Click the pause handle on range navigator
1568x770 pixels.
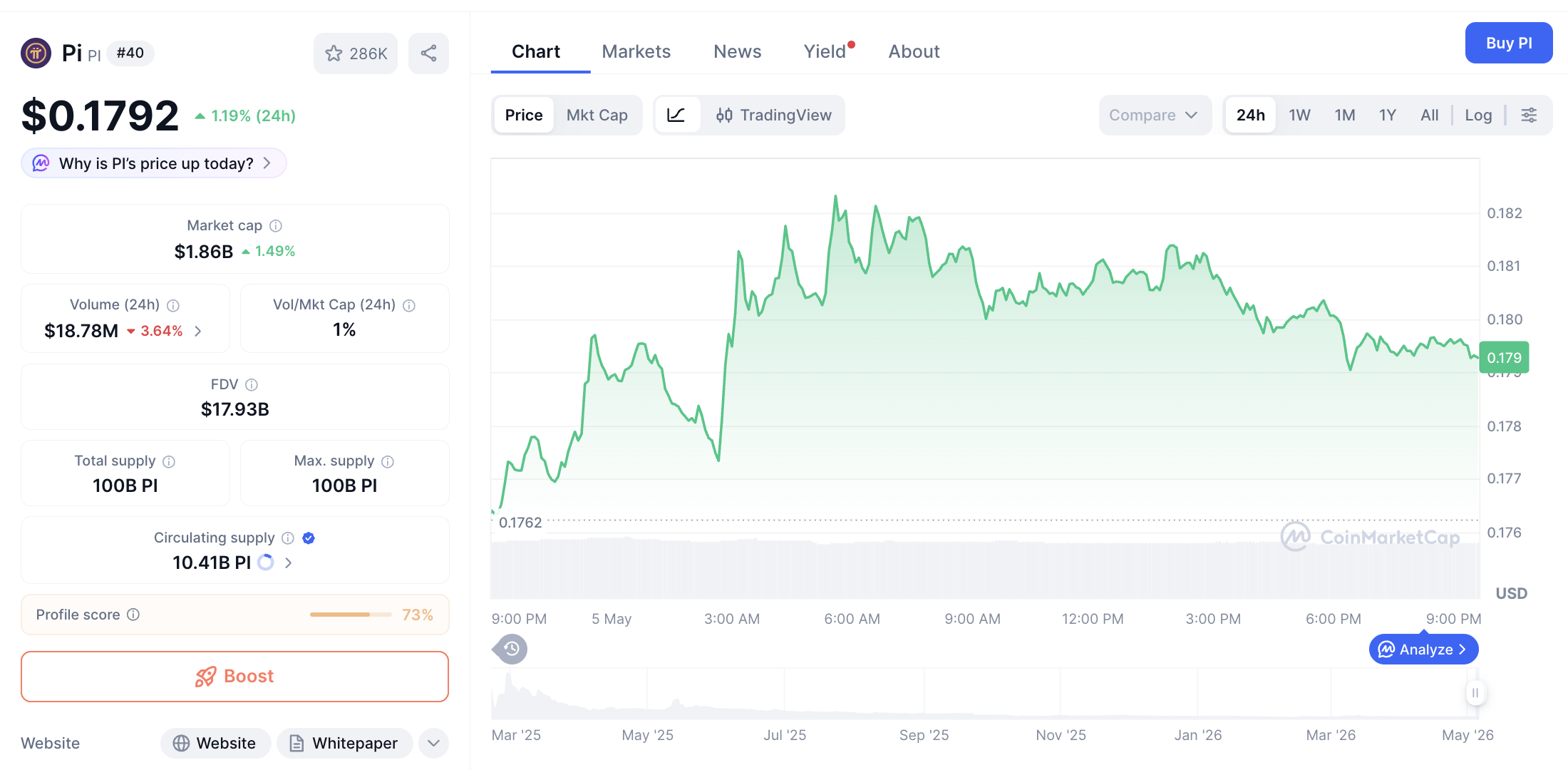point(1475,693)
